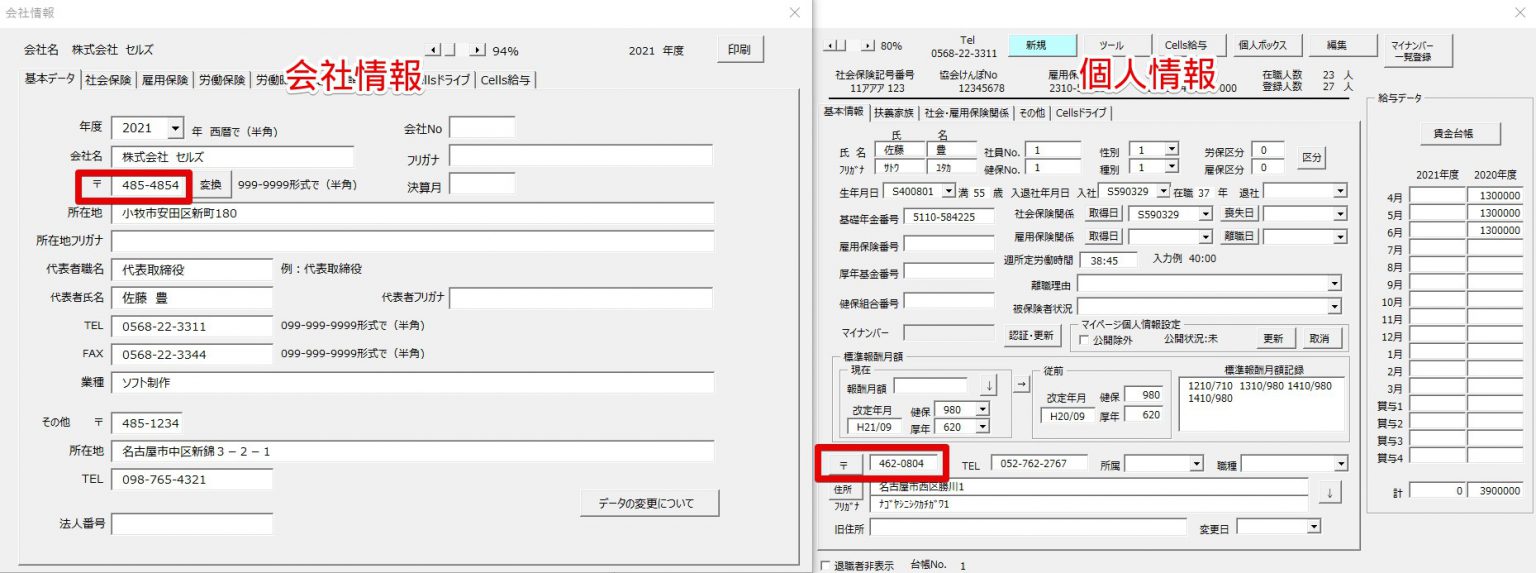The image size is (1536, 573).
Task: Open the 健保 980 dropdown under 現在
Action: [982, 410]
